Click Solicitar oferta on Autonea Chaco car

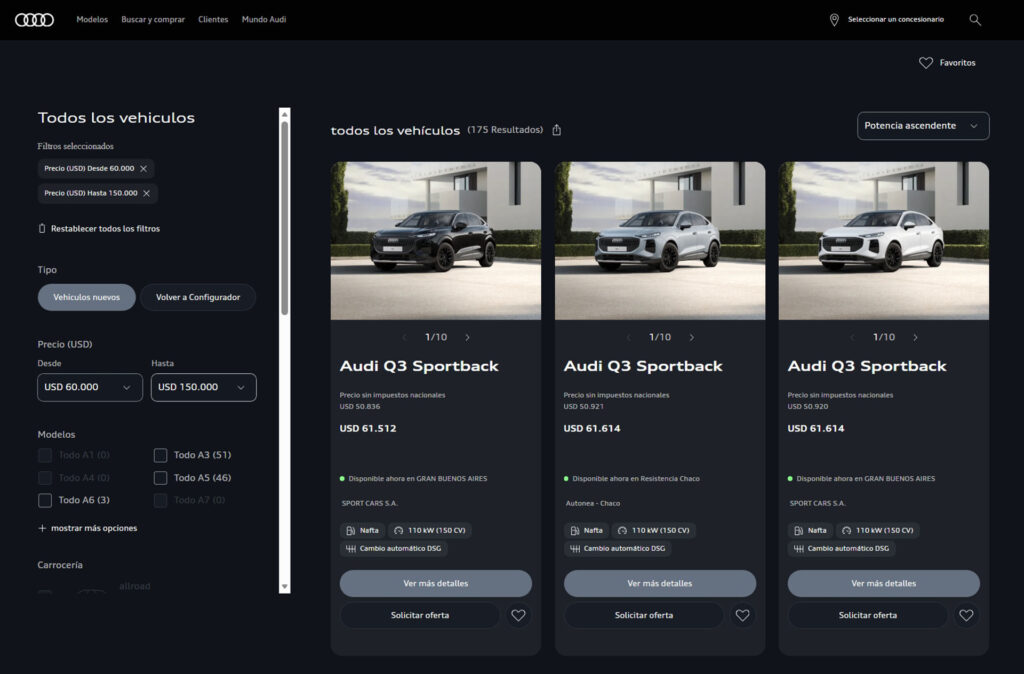(x=644, y=615)
